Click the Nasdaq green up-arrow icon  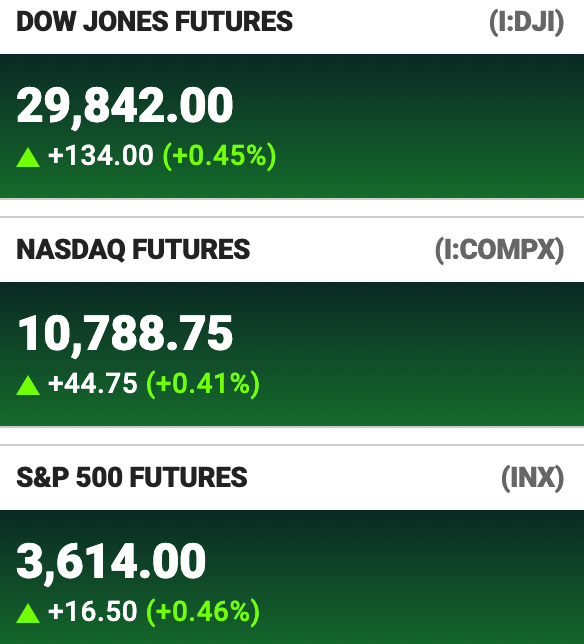pos(28,386)
